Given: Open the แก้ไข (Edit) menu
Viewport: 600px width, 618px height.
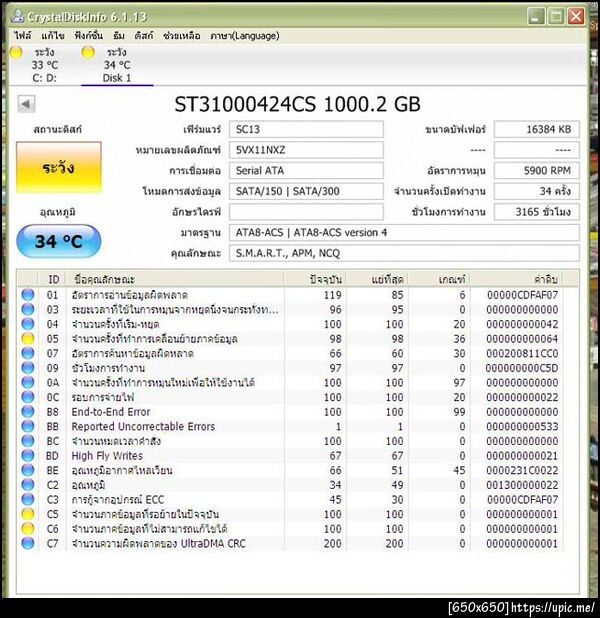Looking at the screenshot, I should click(x=52, y=36).
